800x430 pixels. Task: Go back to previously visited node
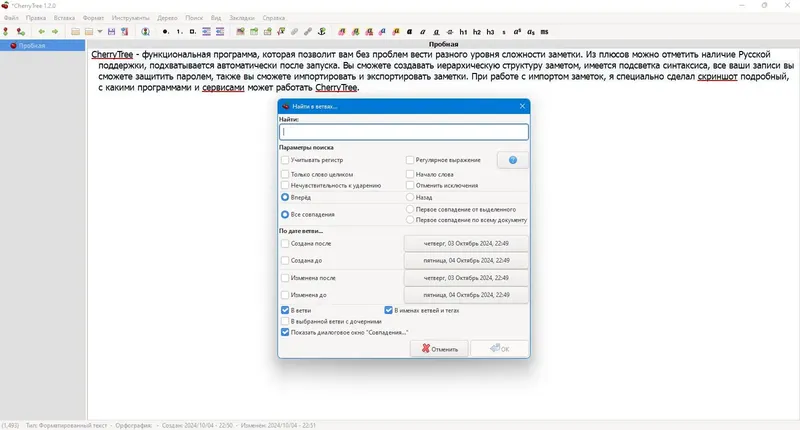[x=41, y=32]
